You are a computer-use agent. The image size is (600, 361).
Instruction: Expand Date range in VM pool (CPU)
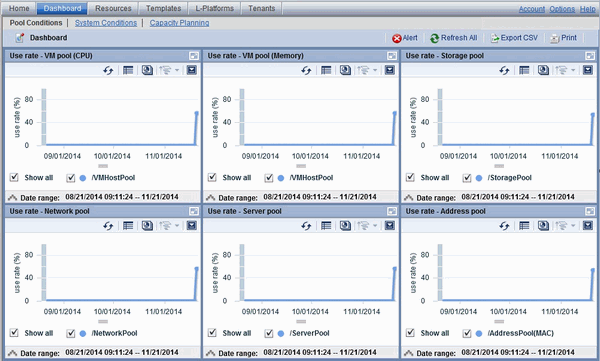13,198
